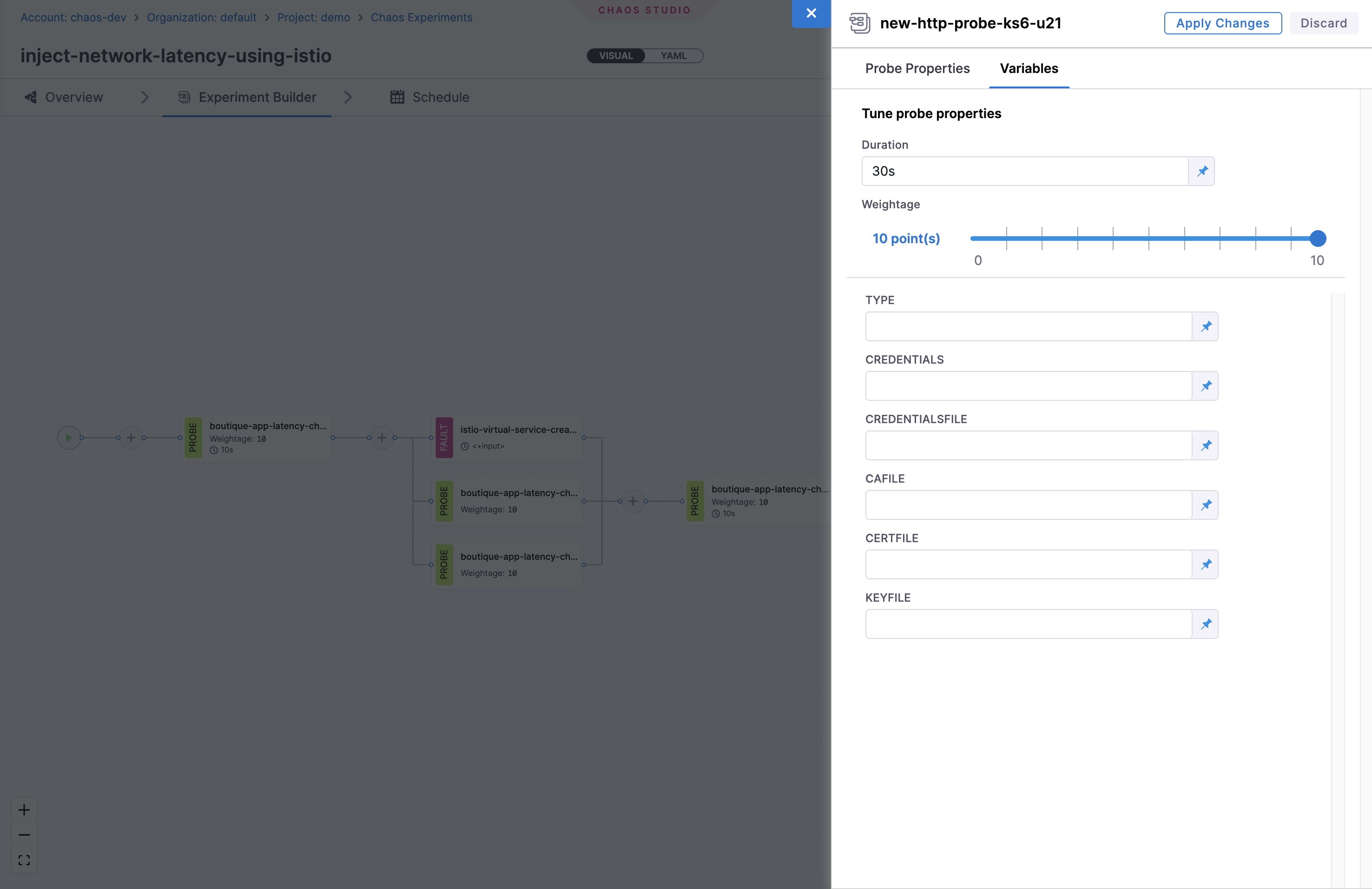Fit experiment canvas to screen
The width and height of the screenshot is (1372, 889).
24,860
